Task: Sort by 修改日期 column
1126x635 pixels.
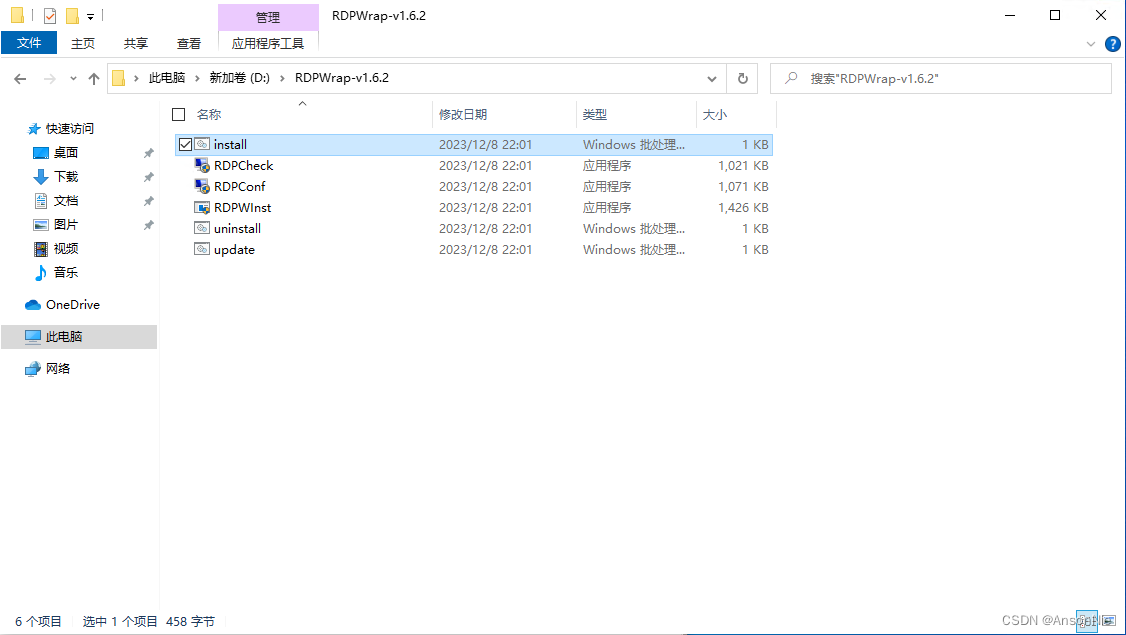Action: point(463,114)
